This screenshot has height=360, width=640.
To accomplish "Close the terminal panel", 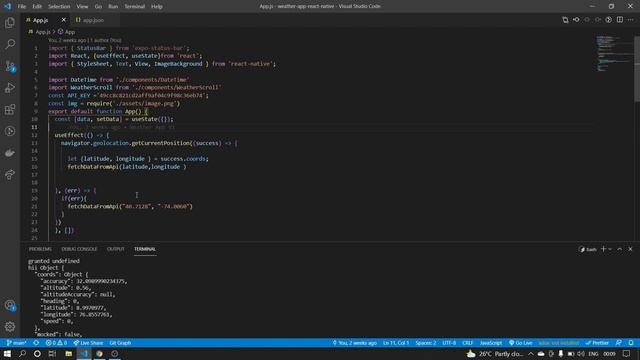I will click(630, 249).
